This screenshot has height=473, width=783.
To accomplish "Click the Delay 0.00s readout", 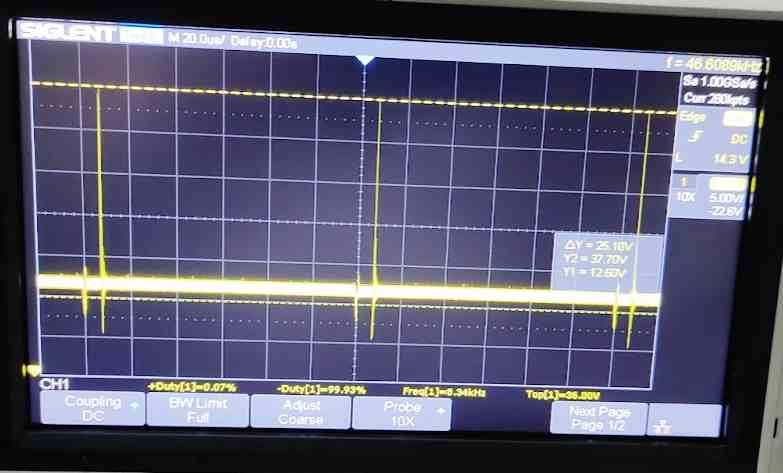I will (x=264, y=42).
